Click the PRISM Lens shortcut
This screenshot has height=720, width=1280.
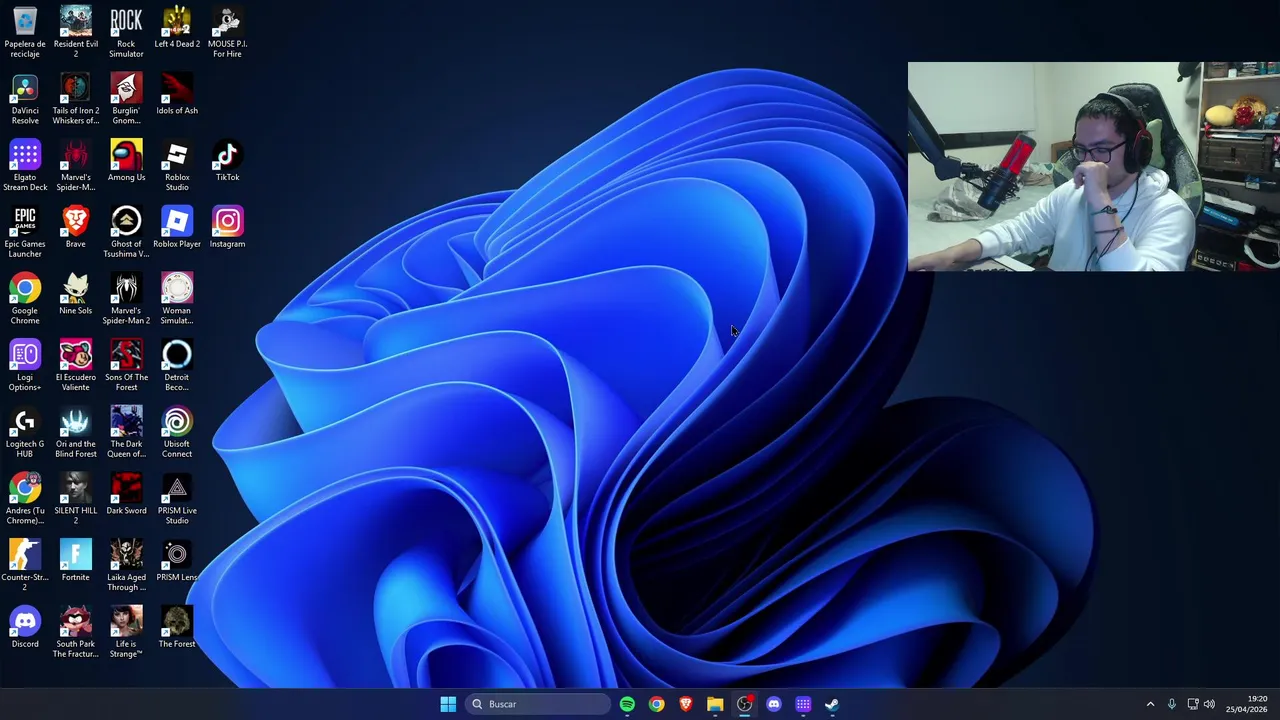177,561
